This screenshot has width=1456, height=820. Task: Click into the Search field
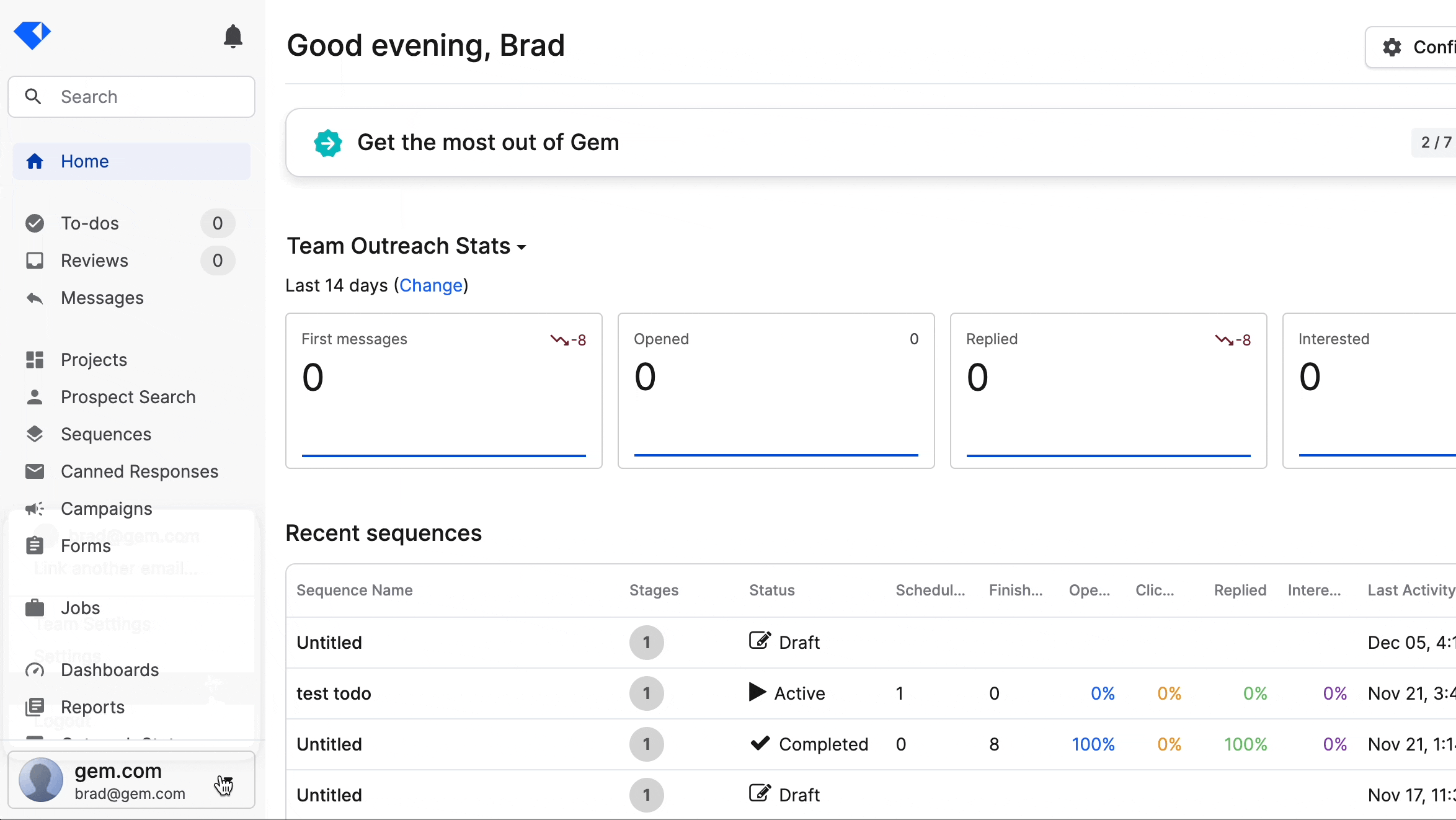point(149,97)
